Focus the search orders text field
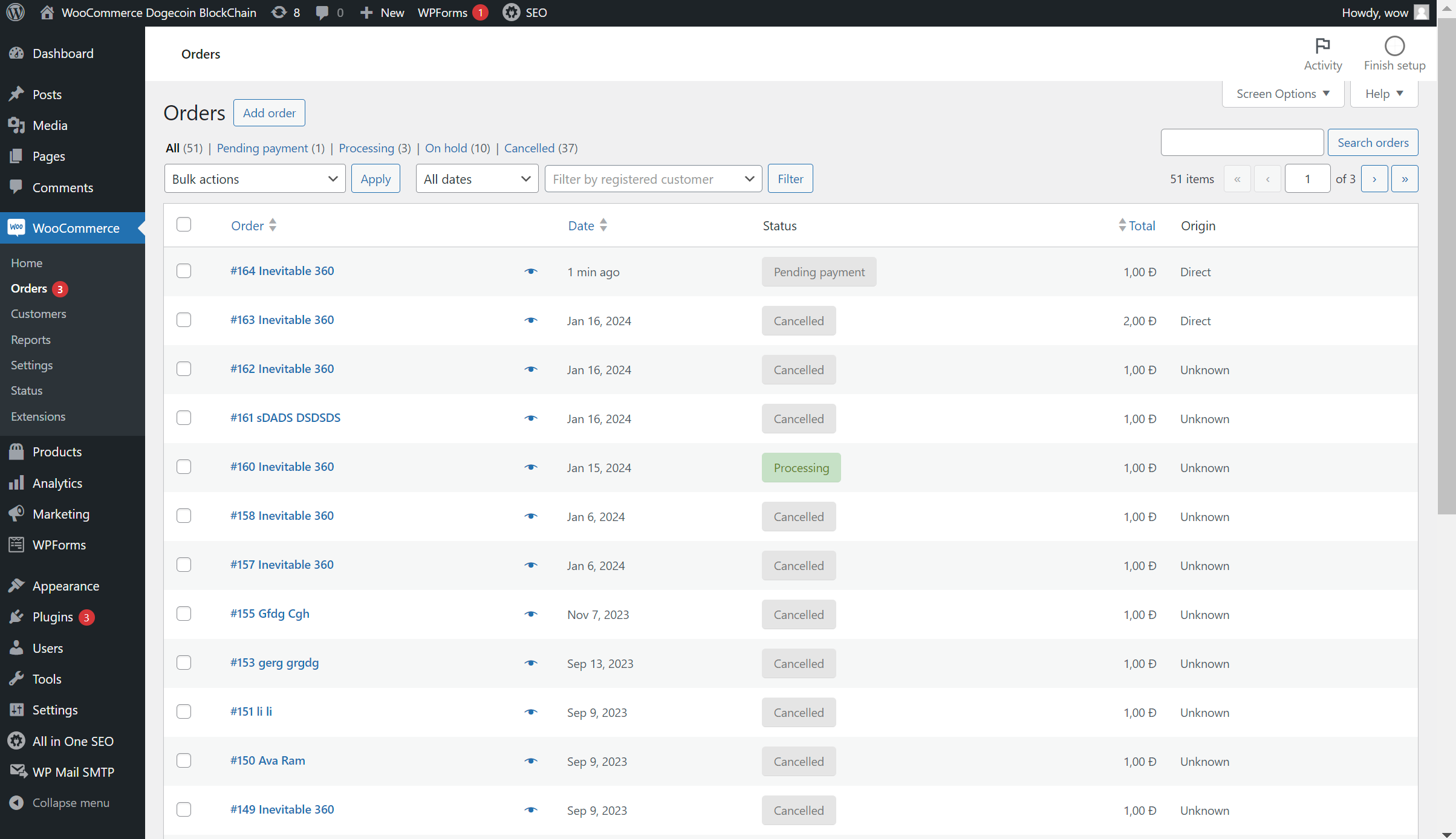 tap(1242, 143)
